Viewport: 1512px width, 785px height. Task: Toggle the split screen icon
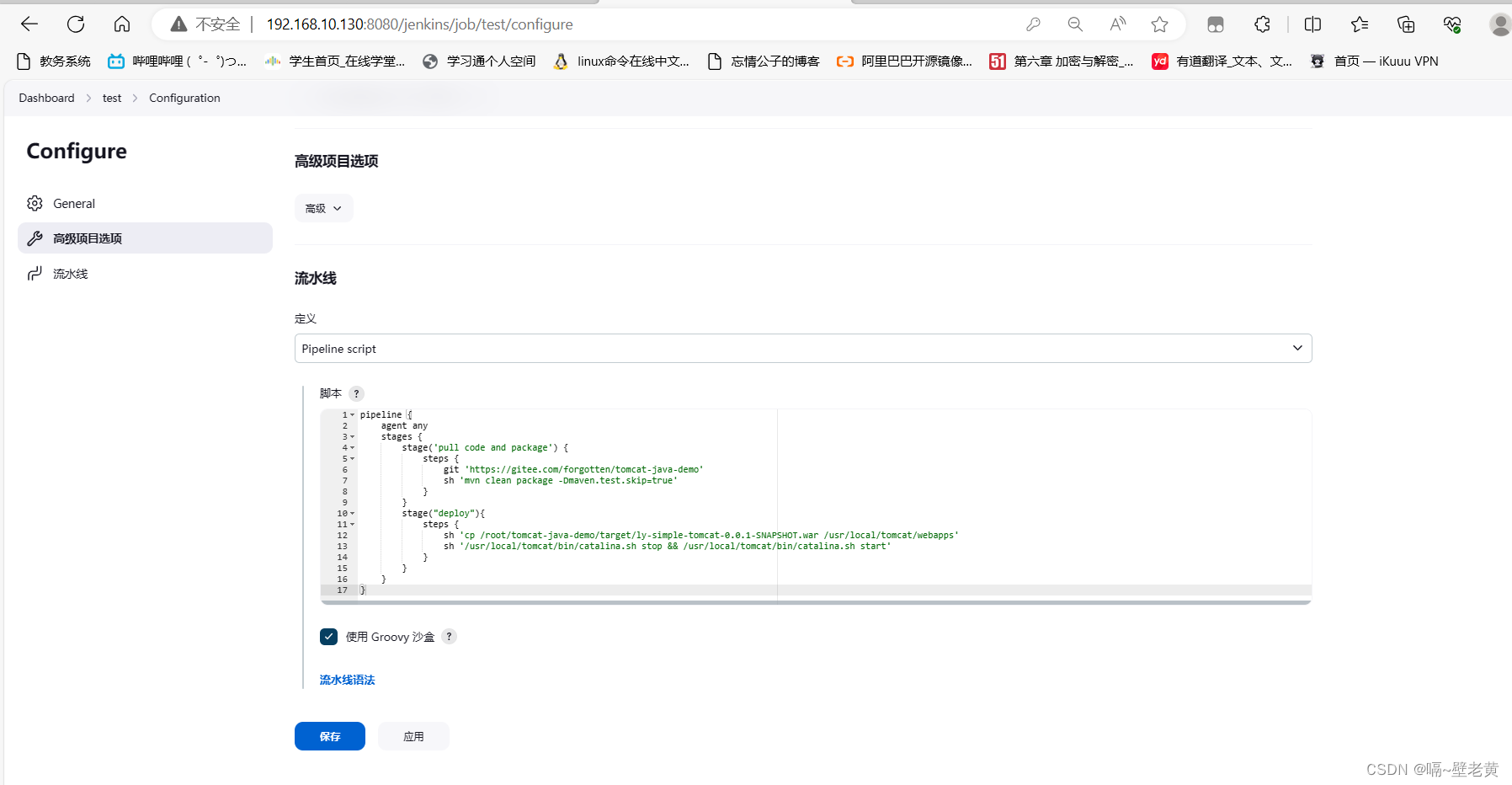[1312, 24]
